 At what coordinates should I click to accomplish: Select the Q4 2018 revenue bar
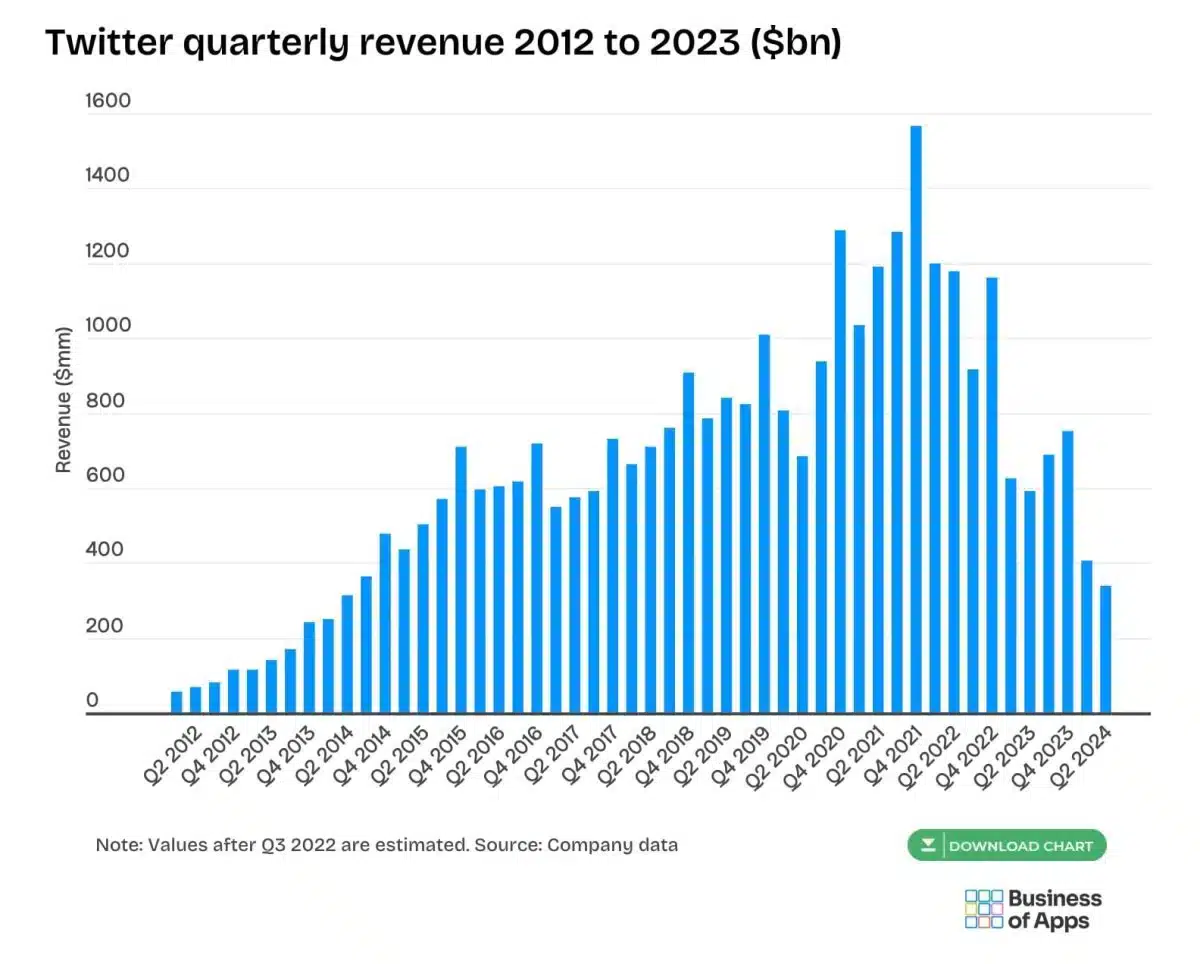click(x=688, y=543)
